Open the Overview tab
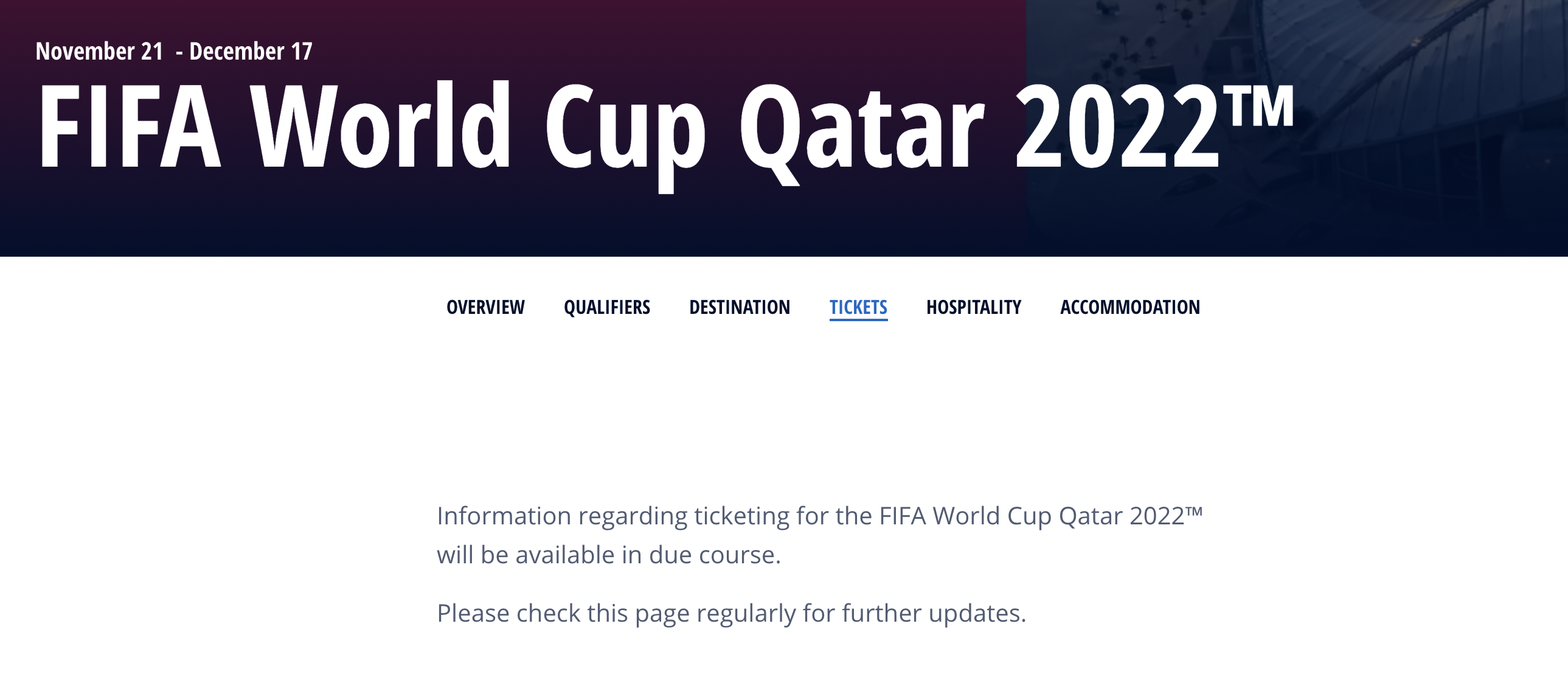Image resolution: width=1568 pixels, height=674 pixels. click(x=485, y=307)
